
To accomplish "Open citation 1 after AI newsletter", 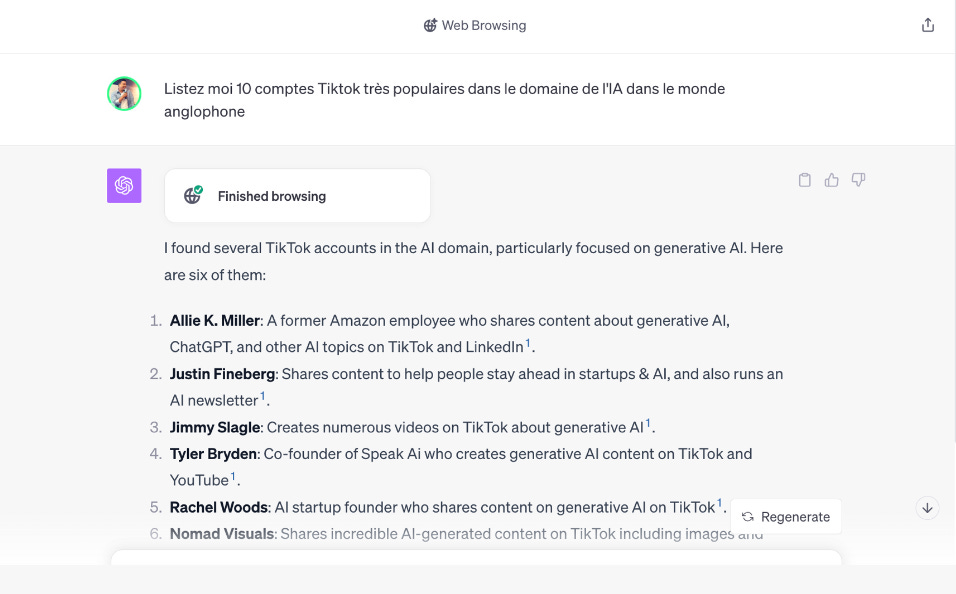I will (x=263, y=396).
